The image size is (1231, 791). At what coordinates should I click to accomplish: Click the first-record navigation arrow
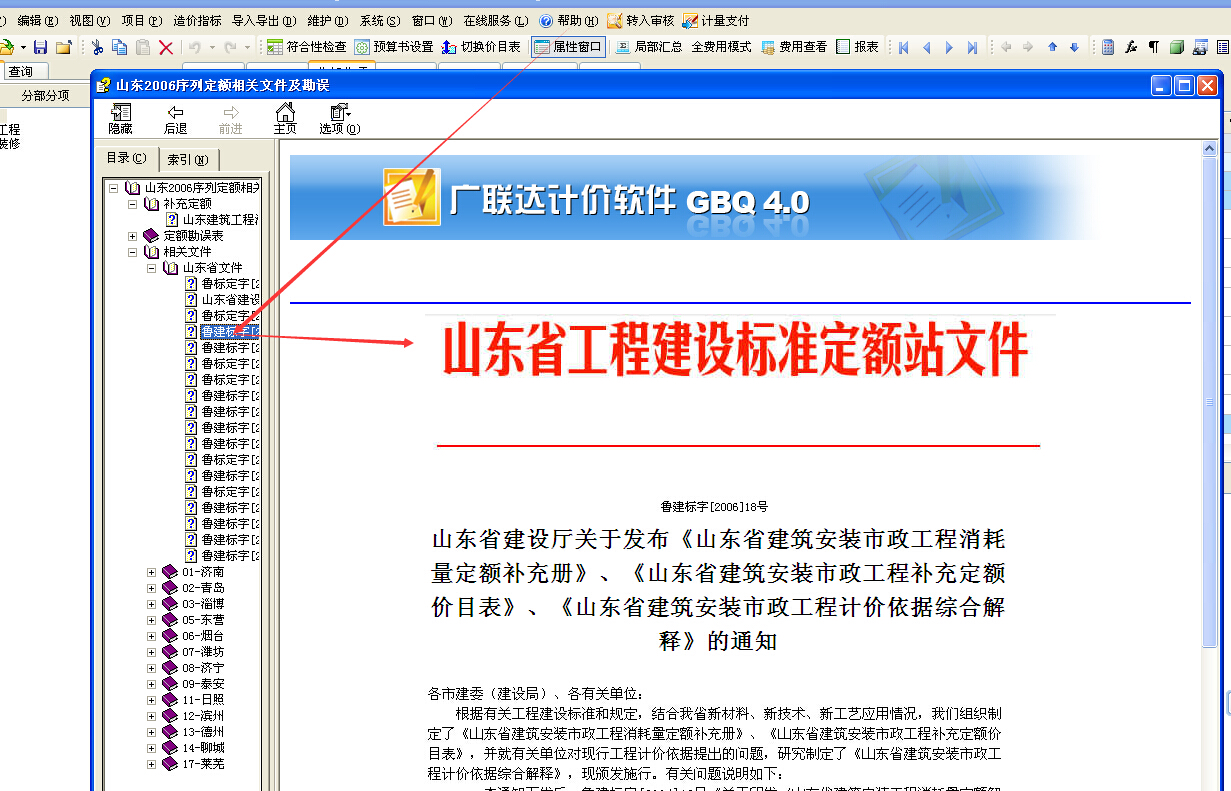click(904, 47)
